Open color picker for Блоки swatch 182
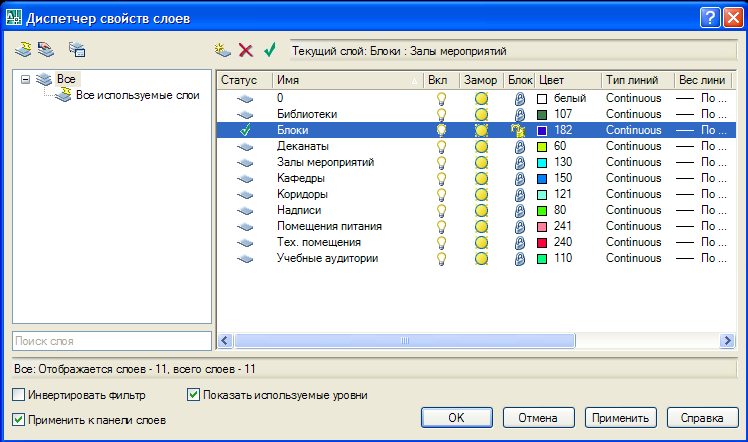Viewport: 748px width, 442px height. point(542,131)
